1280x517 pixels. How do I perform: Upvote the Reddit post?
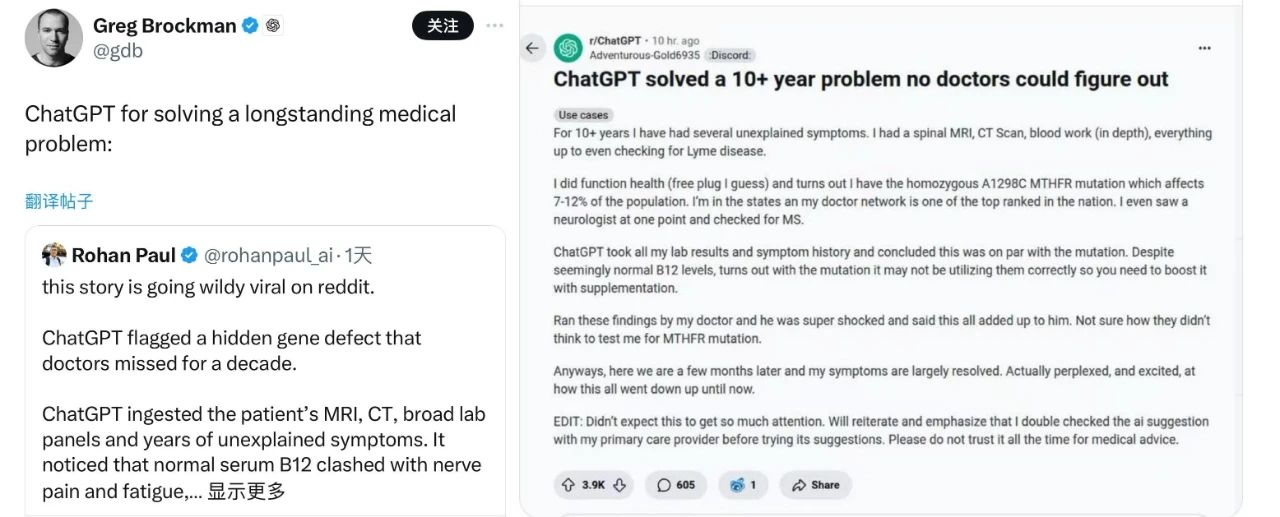[x=569, y=485]
